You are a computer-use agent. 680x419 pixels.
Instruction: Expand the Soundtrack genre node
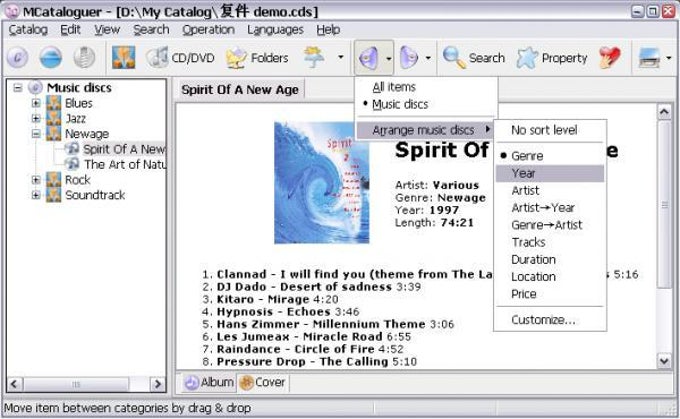pos(36,195)
